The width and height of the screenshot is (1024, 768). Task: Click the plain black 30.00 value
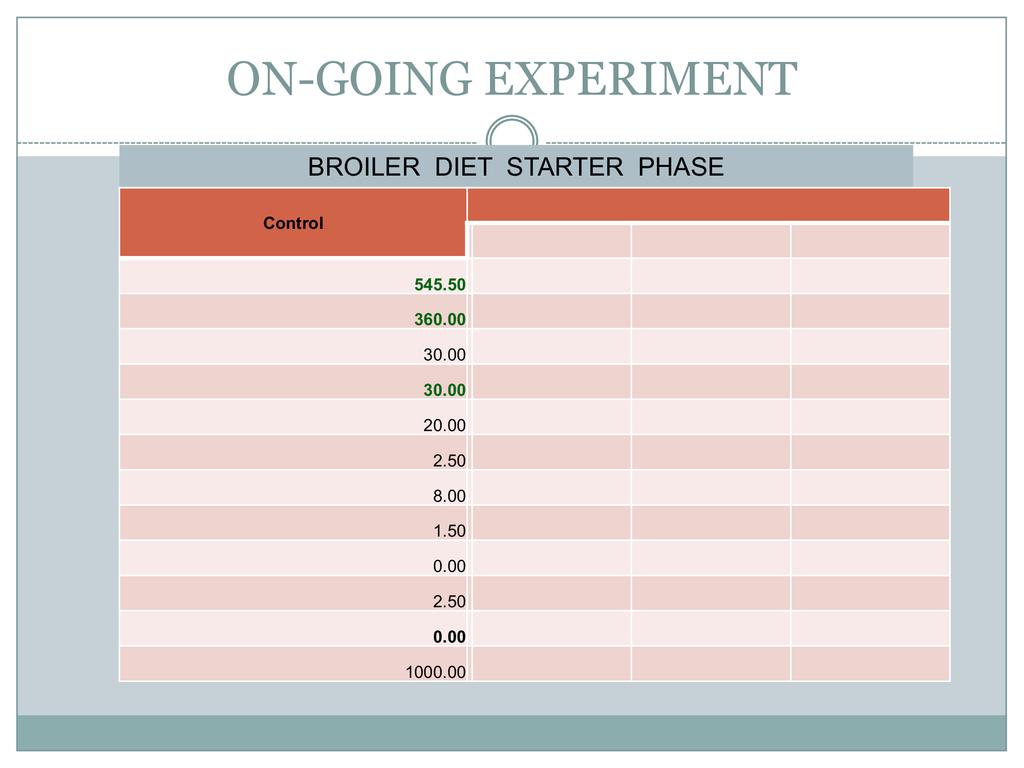point(444,355)
